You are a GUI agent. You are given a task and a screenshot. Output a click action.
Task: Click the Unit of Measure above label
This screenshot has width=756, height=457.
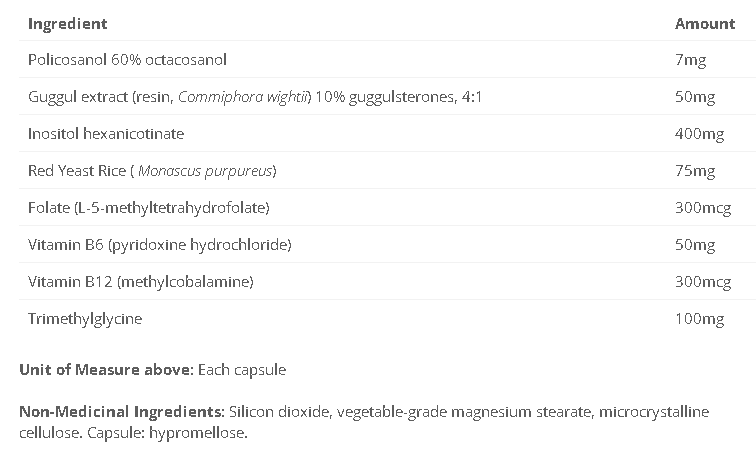pyautogui.click(x=106, y=370)
